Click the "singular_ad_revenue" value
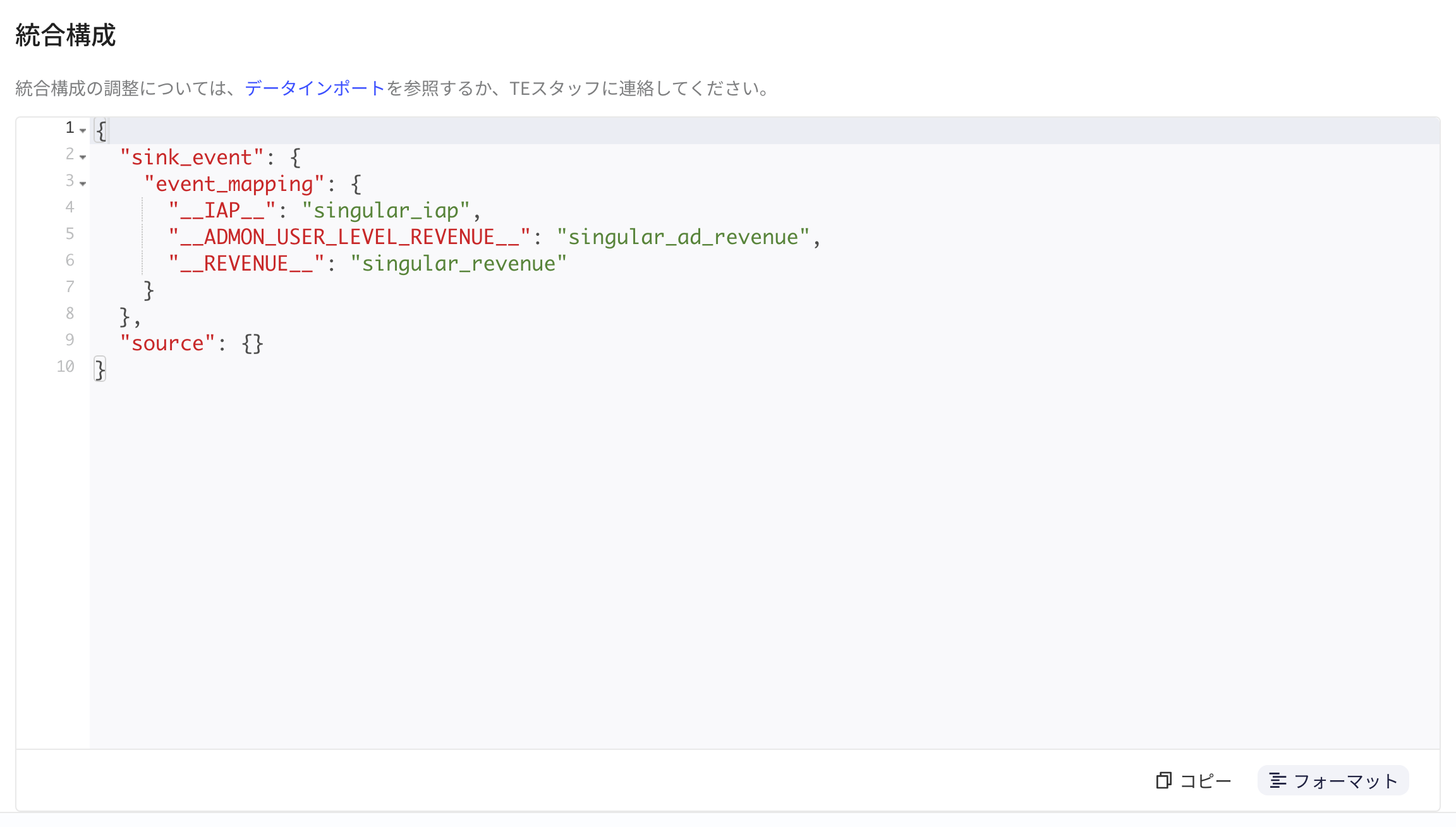 (683, 237)
